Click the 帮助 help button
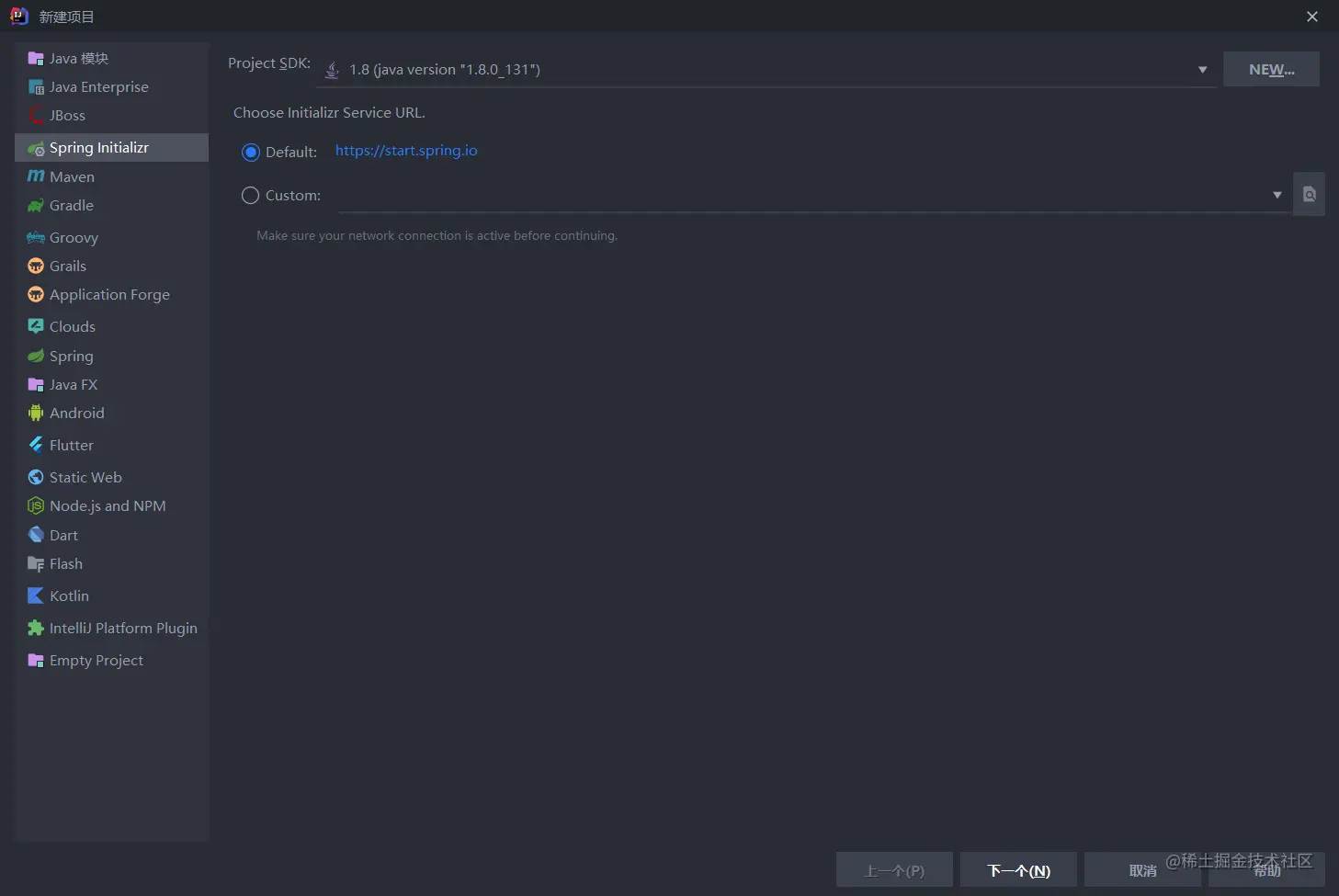Screen dimensions: 1339x896 [x=1266, y=870]
